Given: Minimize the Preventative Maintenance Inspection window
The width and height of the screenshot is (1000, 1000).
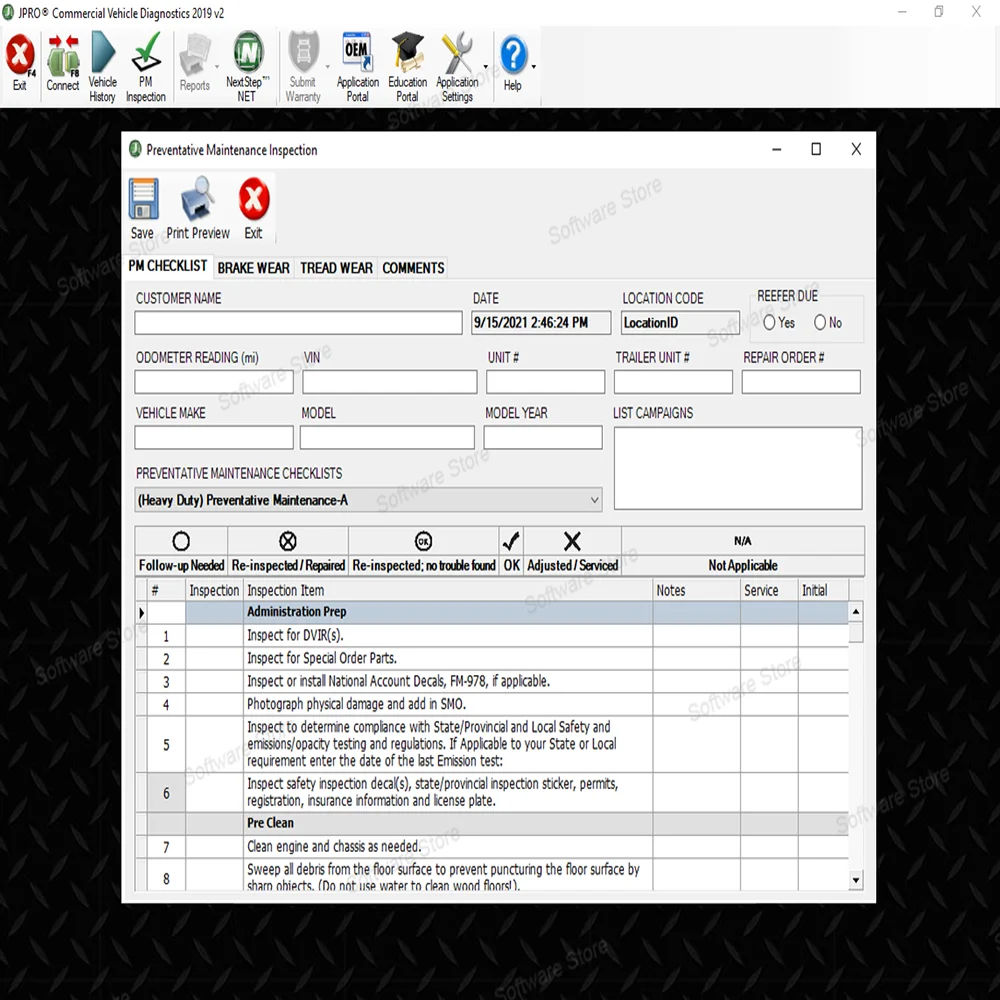Looking at the screenshot, I should 776,149.
